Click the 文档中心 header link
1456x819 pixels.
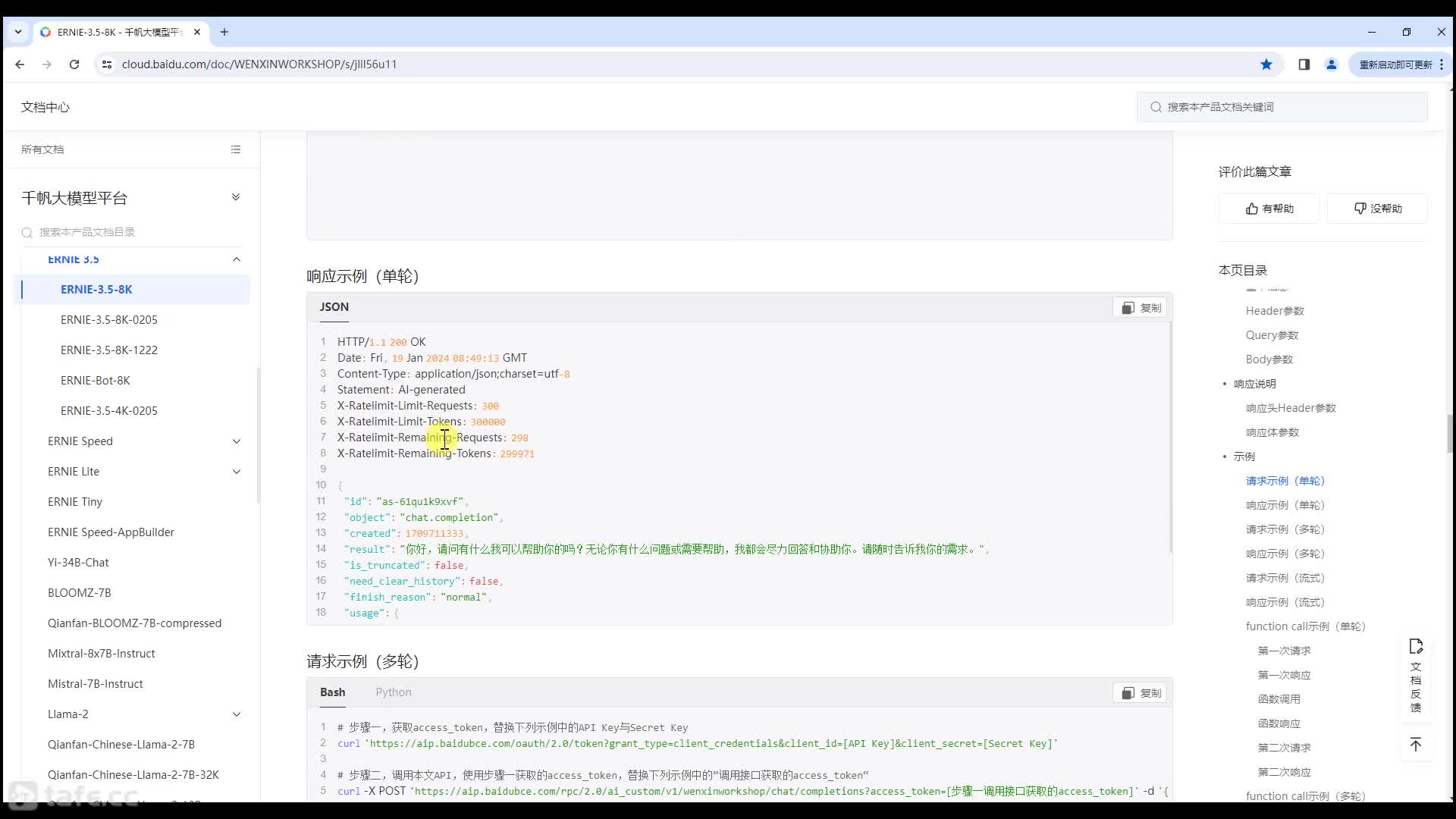45,107
